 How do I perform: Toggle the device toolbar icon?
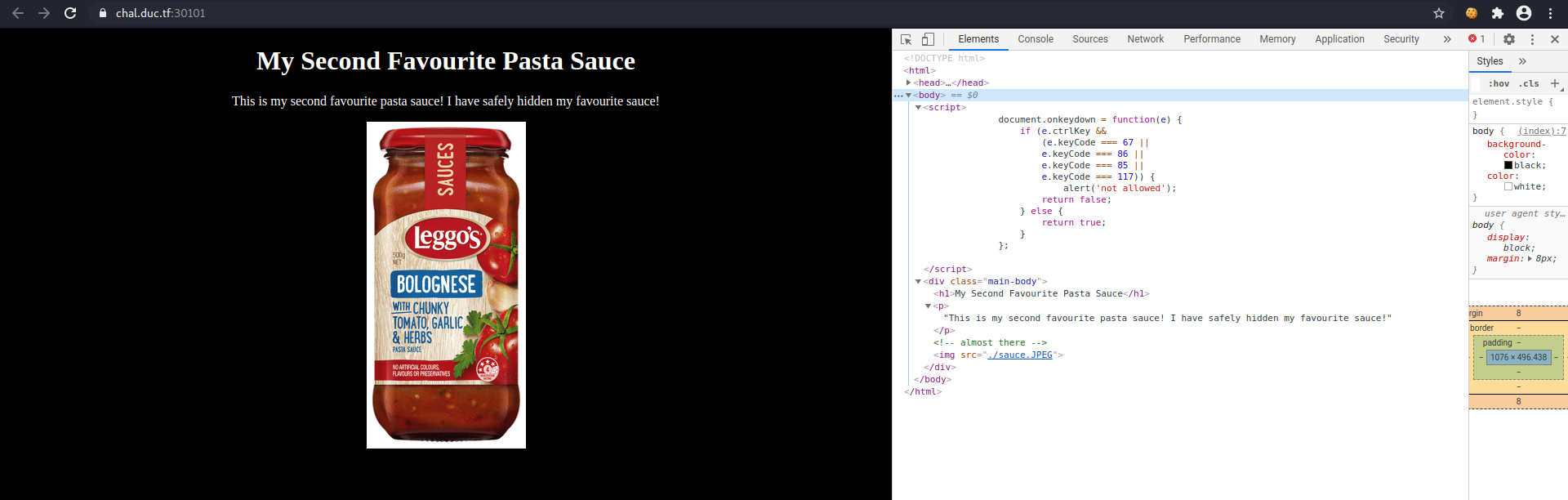point(928,39)
